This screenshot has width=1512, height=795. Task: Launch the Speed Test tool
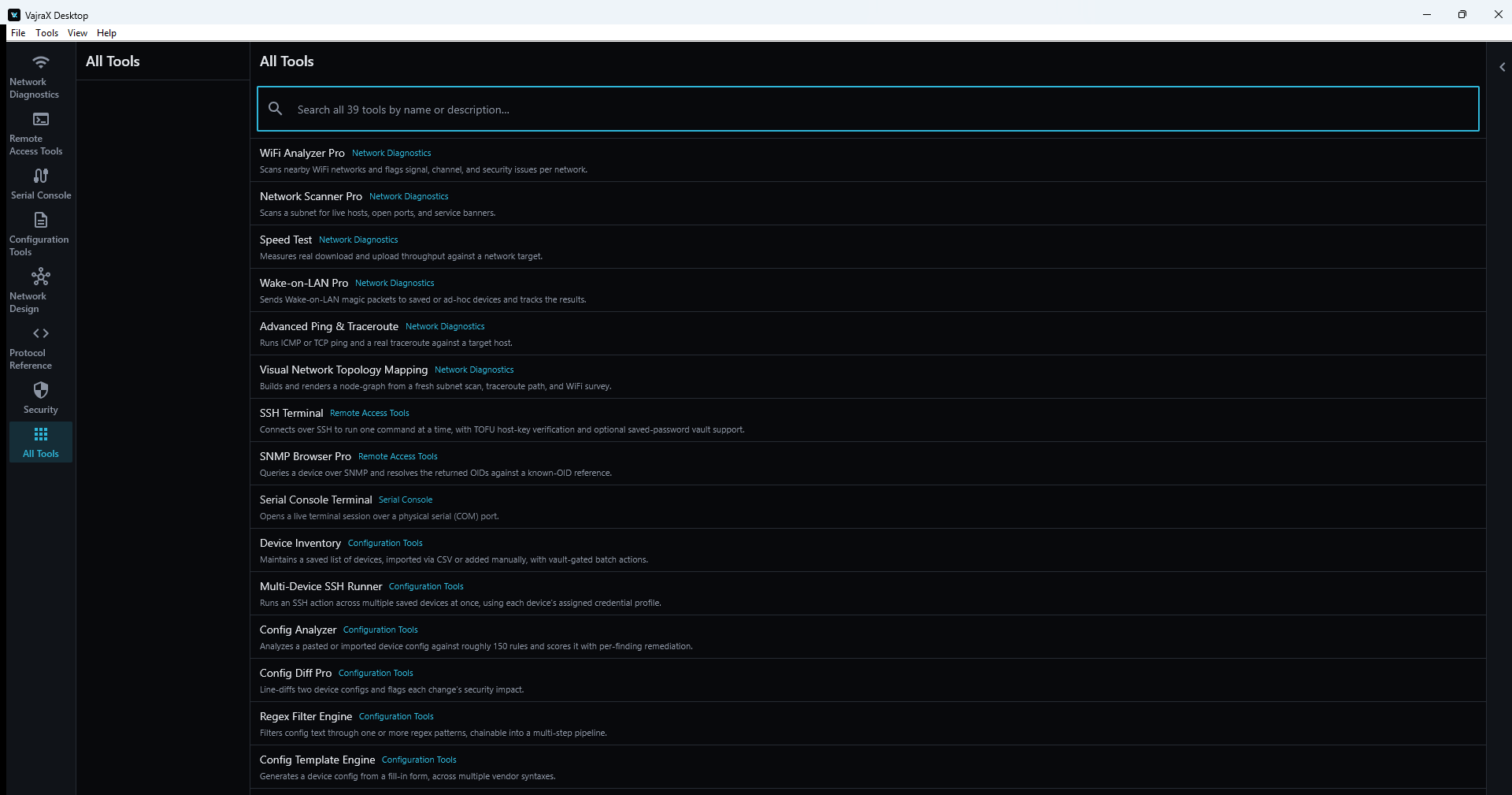868,247
